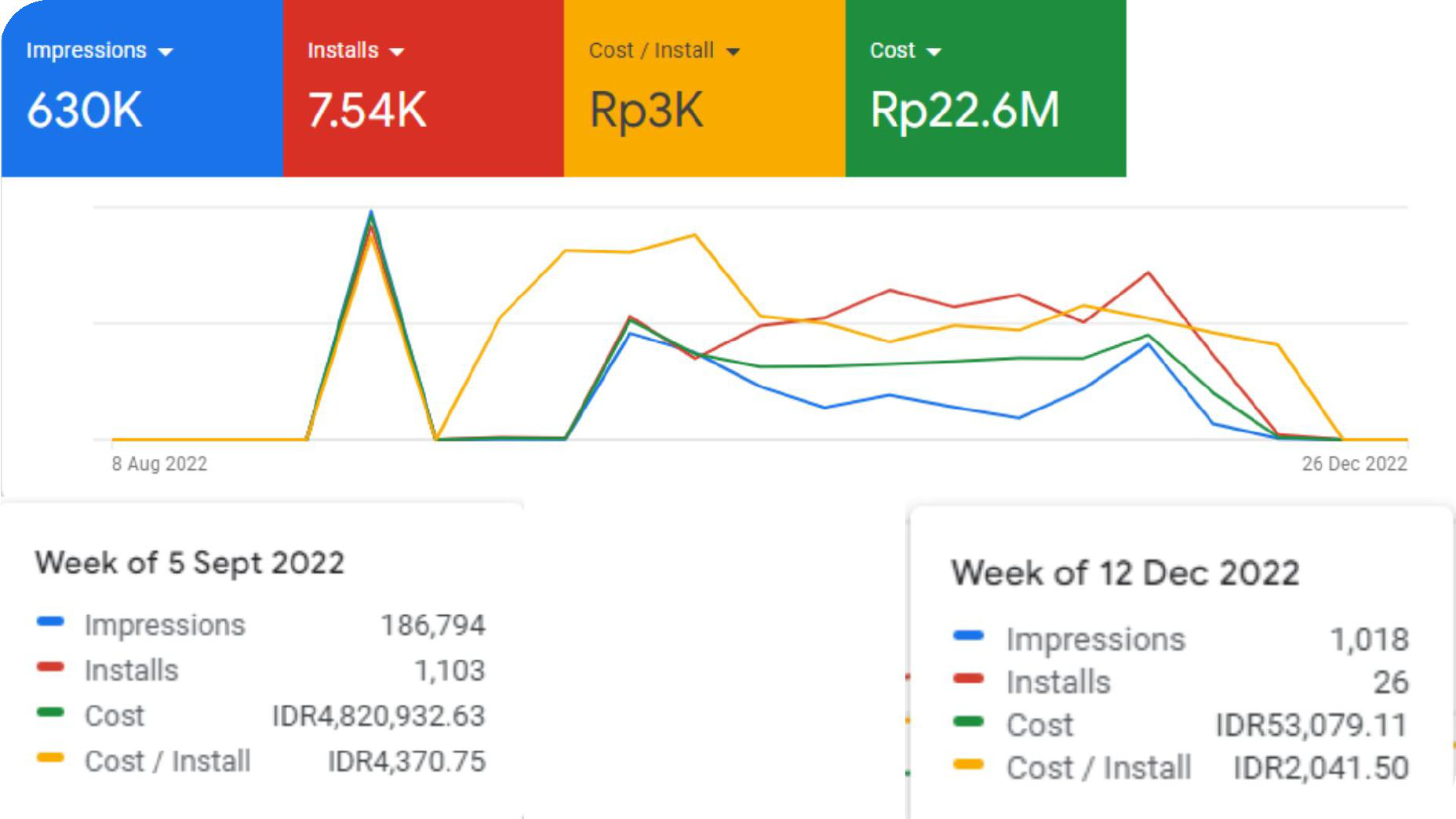Select the IDR4,820,932.63 cost value
The width and height of the screenshot is (1456, 819).
[x=379, y=716]
